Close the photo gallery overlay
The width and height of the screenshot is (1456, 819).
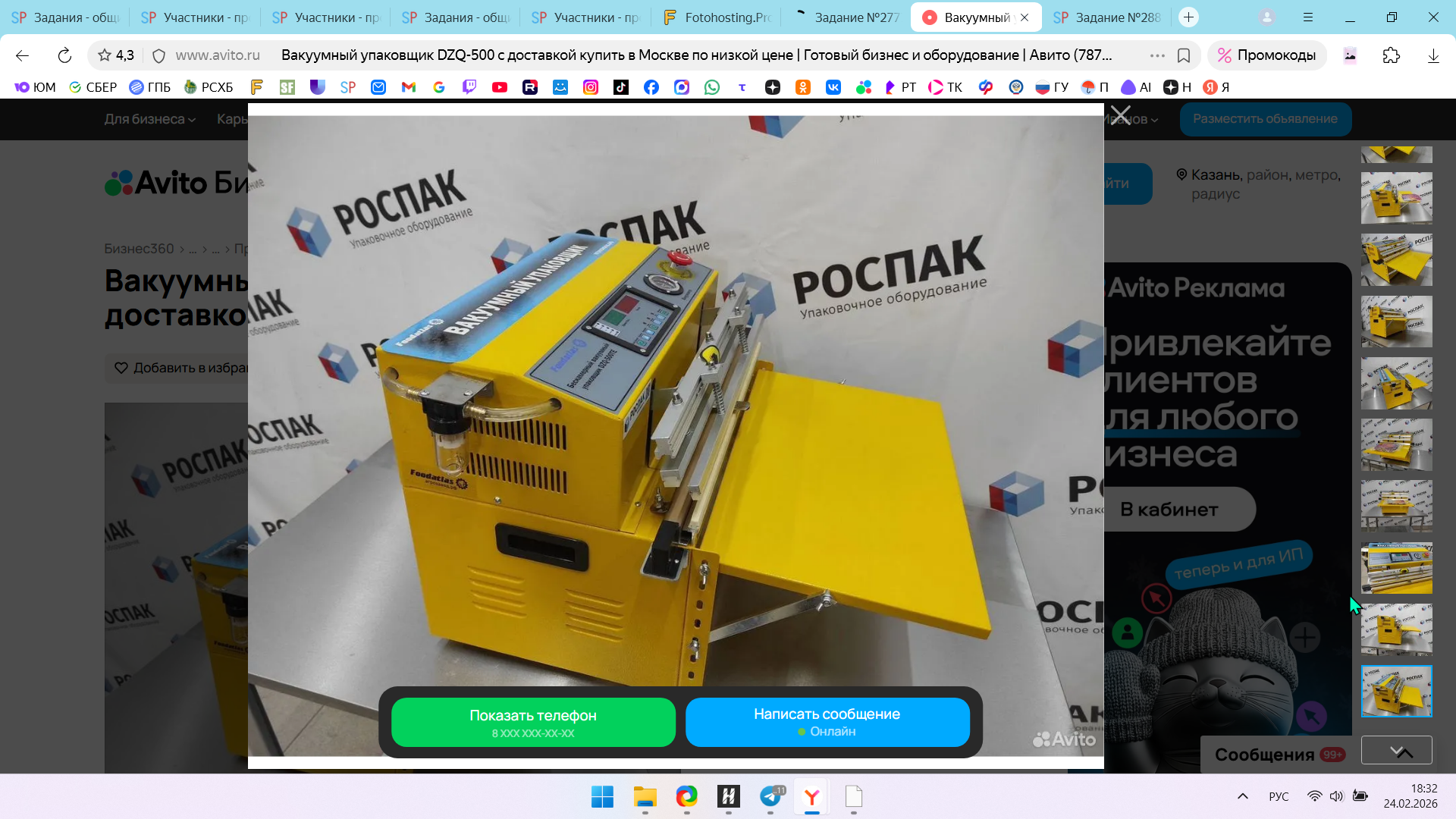tap(1121, 116)
